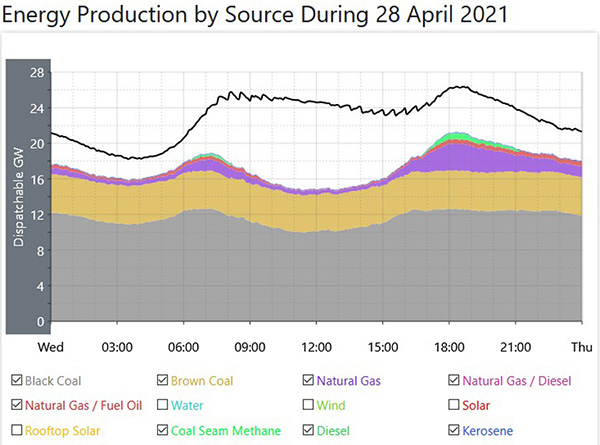Screen dimensions: 600x445
Task: Untick the Natural Gas / Fuel Oil checkbox
Action: [16, 406]
